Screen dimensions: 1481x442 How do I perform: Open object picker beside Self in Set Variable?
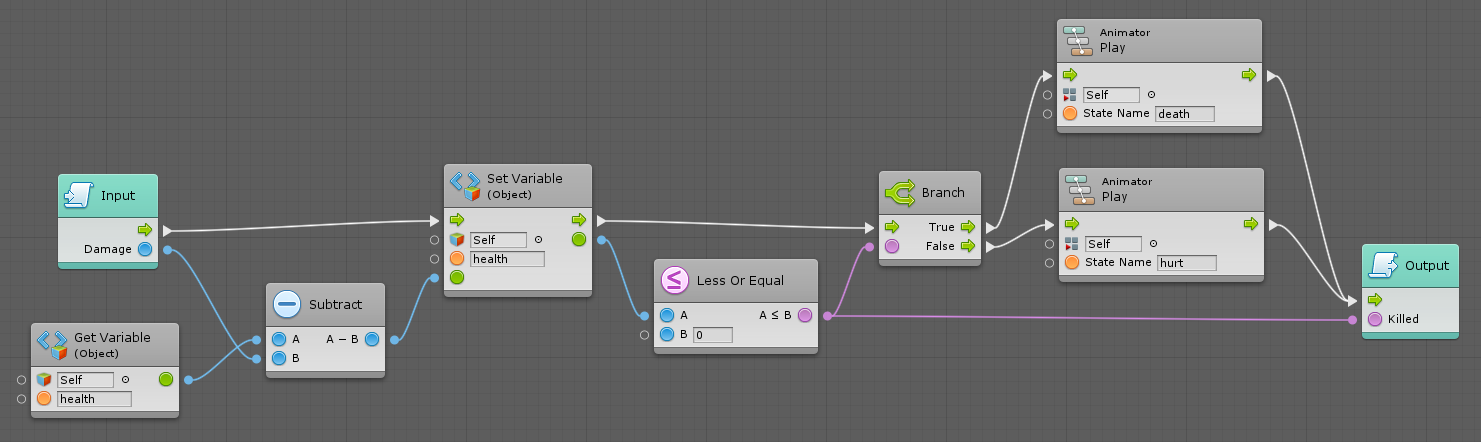539,240
